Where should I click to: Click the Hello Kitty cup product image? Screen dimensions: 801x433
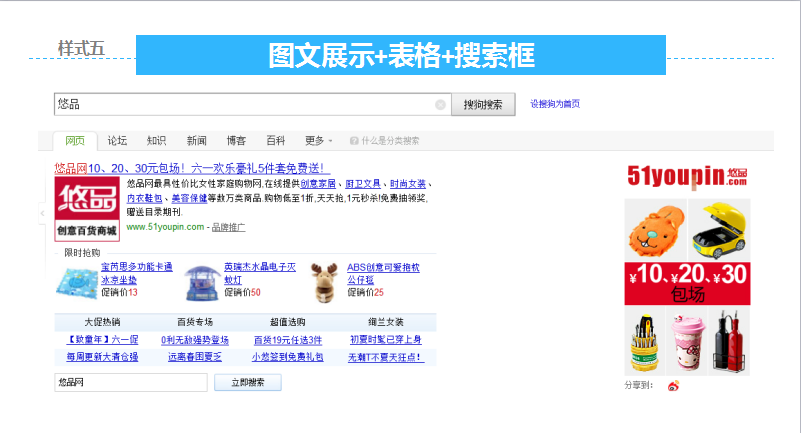(687, 341)
